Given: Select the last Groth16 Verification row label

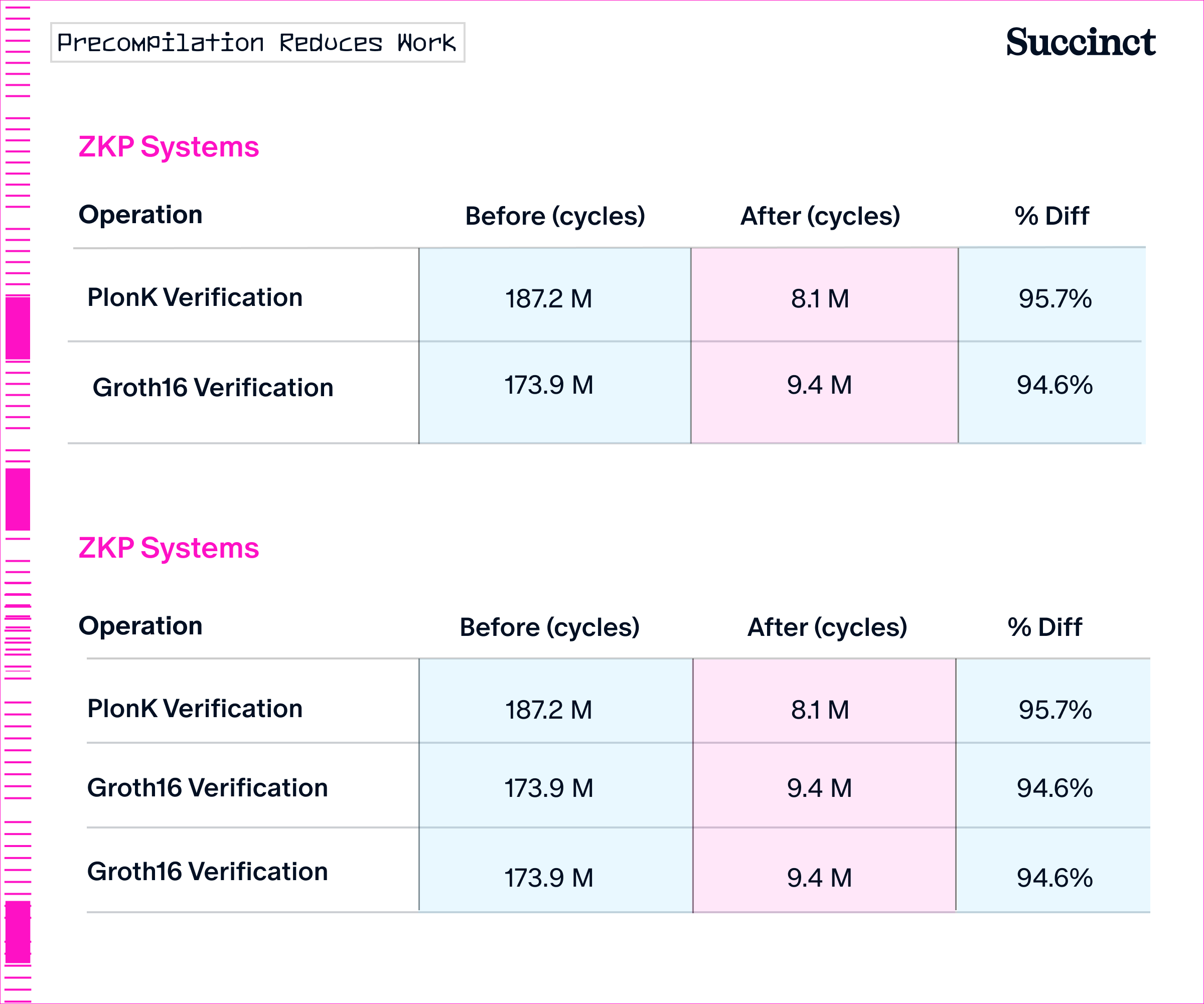Looking at the screenshot, I should tap(208, 872).
